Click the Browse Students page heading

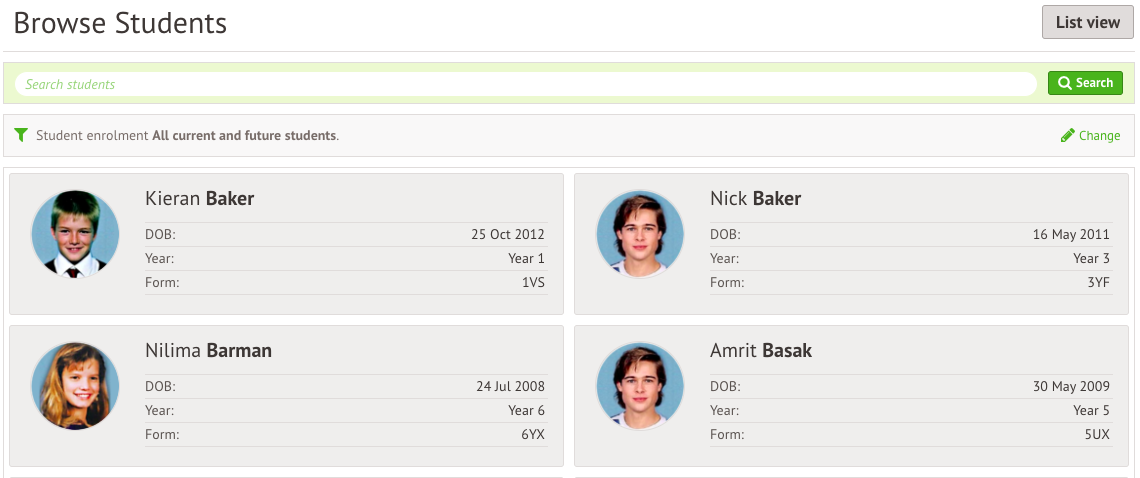tap(120, 23)
